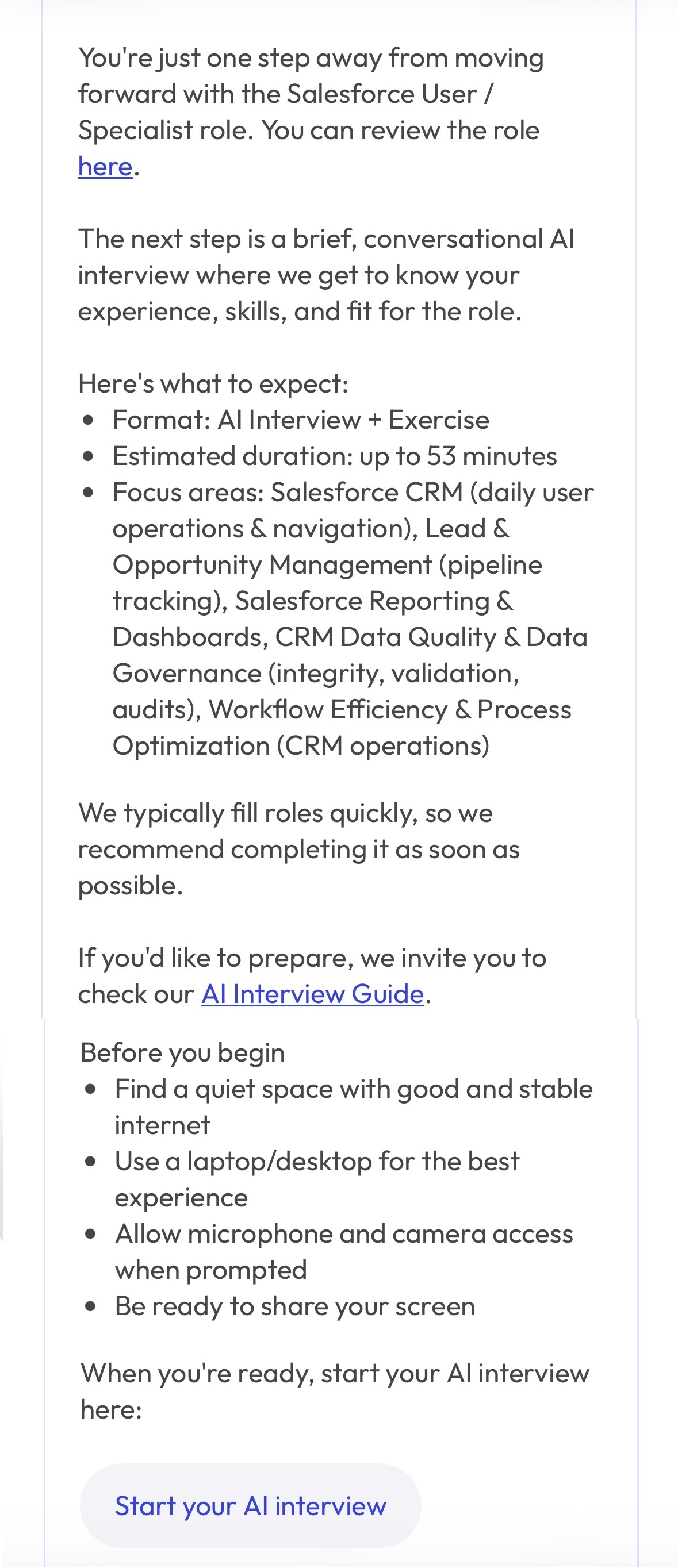
Task: Select the quiet space and stable internet bullet
Action: 353,1106
